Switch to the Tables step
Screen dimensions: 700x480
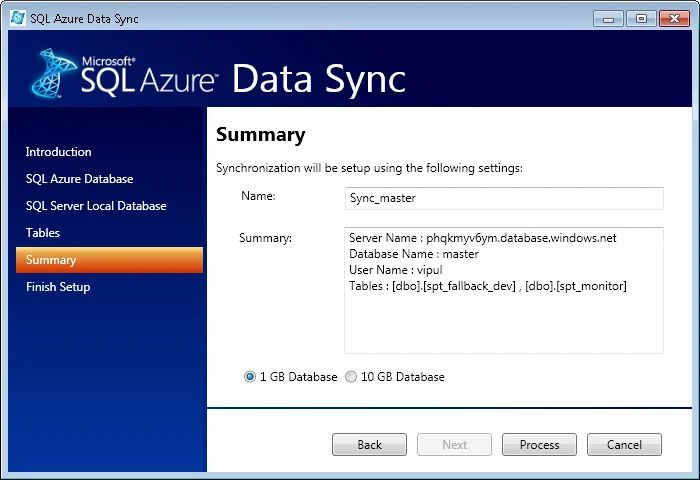(43, 233)
